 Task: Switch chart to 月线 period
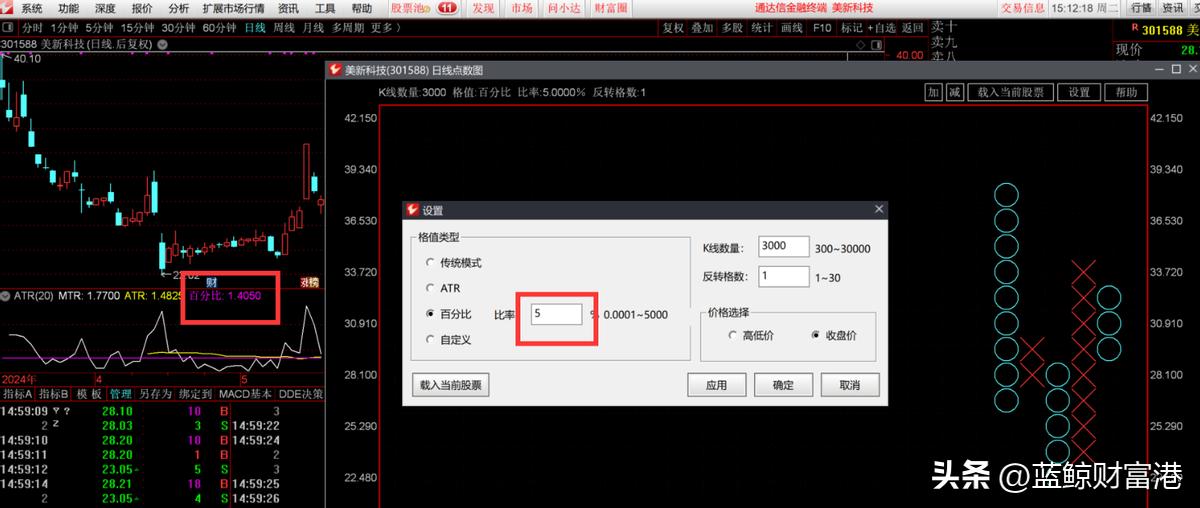(x=313, y=27)
